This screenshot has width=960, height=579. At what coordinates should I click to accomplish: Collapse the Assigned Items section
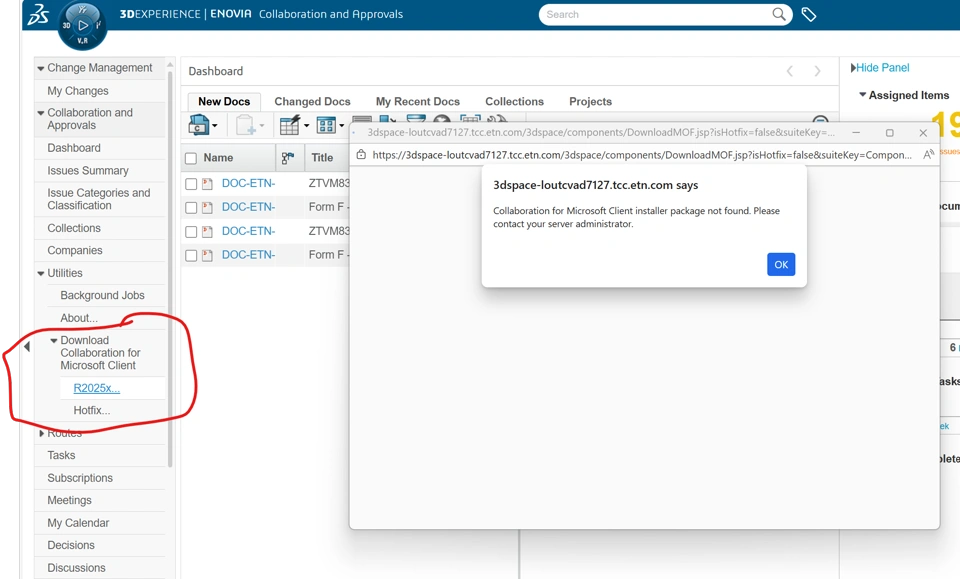(862, 95)
